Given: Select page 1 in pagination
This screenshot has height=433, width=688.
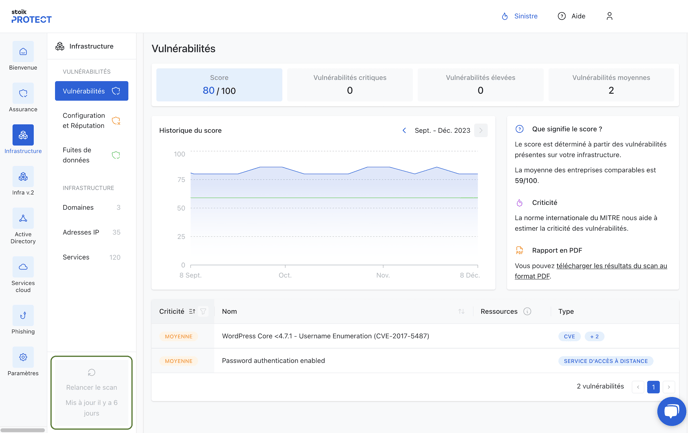Looking at the screenshot, I should (653, 387).
